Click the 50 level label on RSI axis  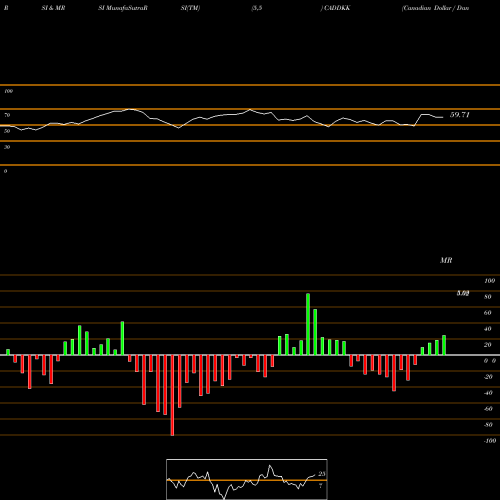tap(7, 131)
